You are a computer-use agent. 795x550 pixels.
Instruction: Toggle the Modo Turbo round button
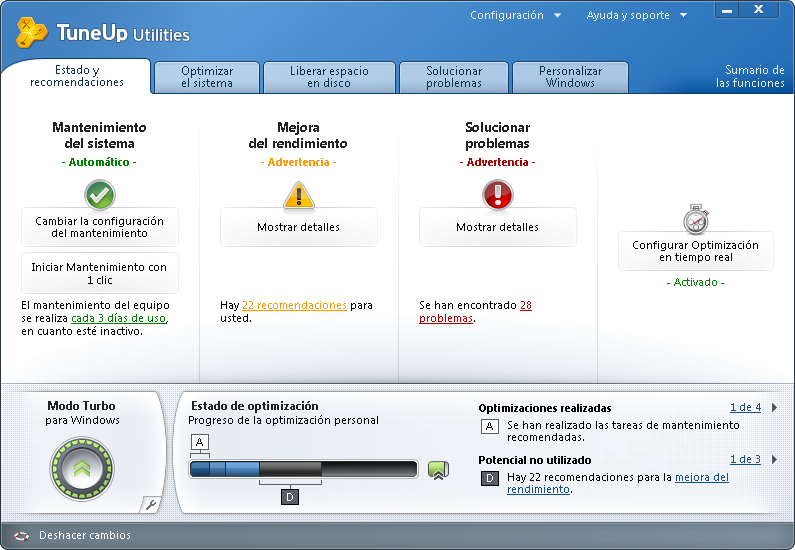(x=82, y=469)
